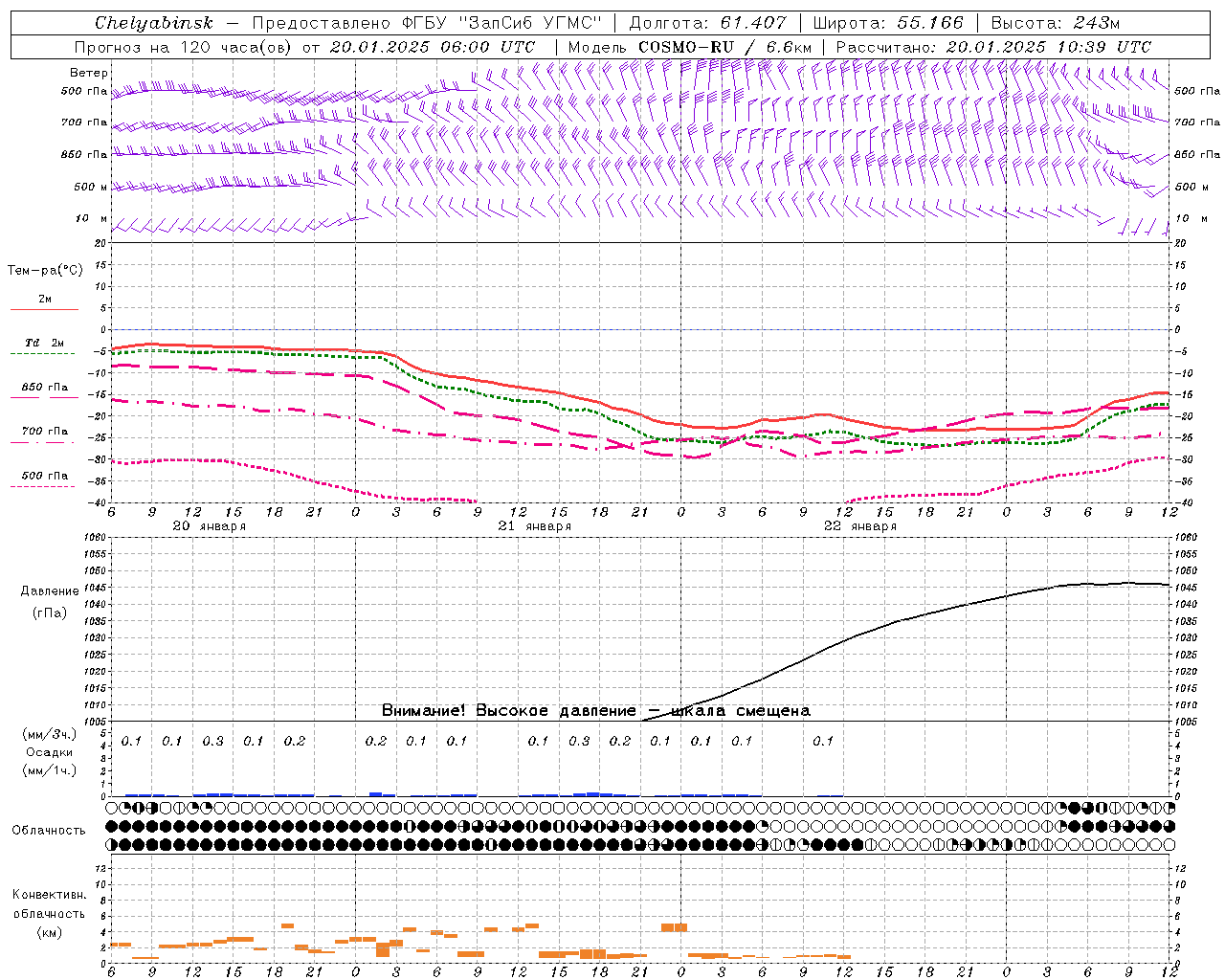Screen dimensions: 1225x980
Task: Click the "500 гПа" temperature legend entry
Action: click(x=45, y=476)
